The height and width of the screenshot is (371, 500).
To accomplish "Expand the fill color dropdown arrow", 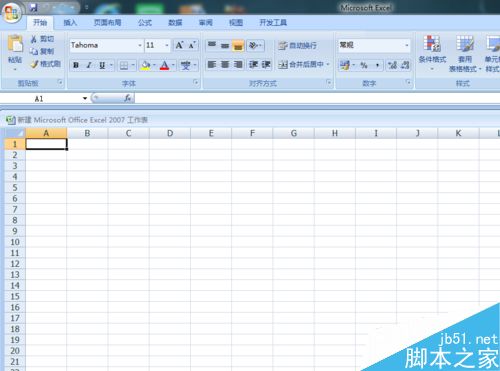I will point(154,65).
